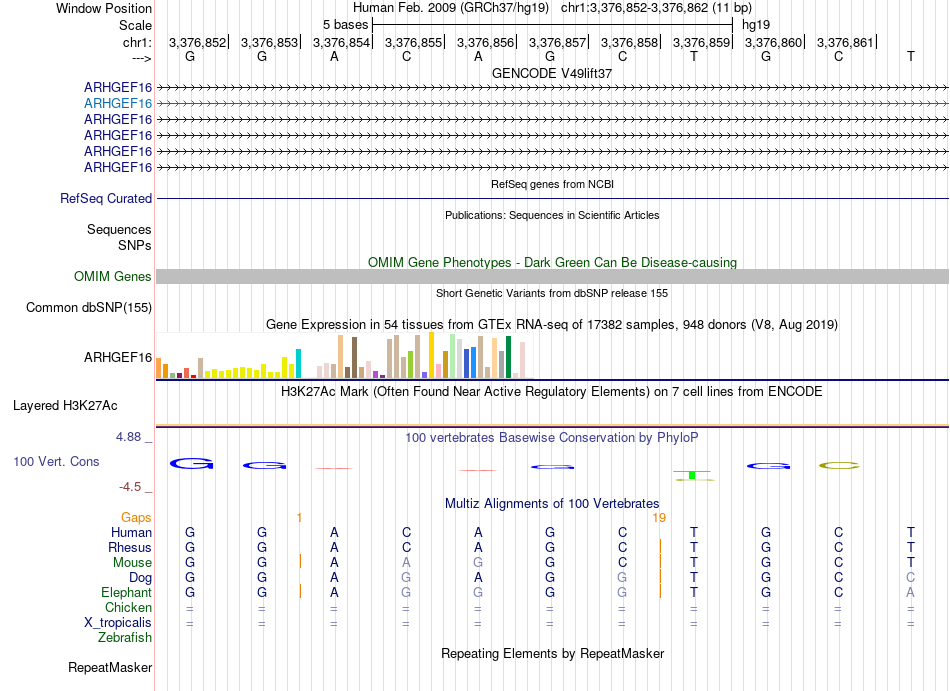Click the OMIM Genes track label
This screenshot has width=950, height=691.
click(113, 277)
